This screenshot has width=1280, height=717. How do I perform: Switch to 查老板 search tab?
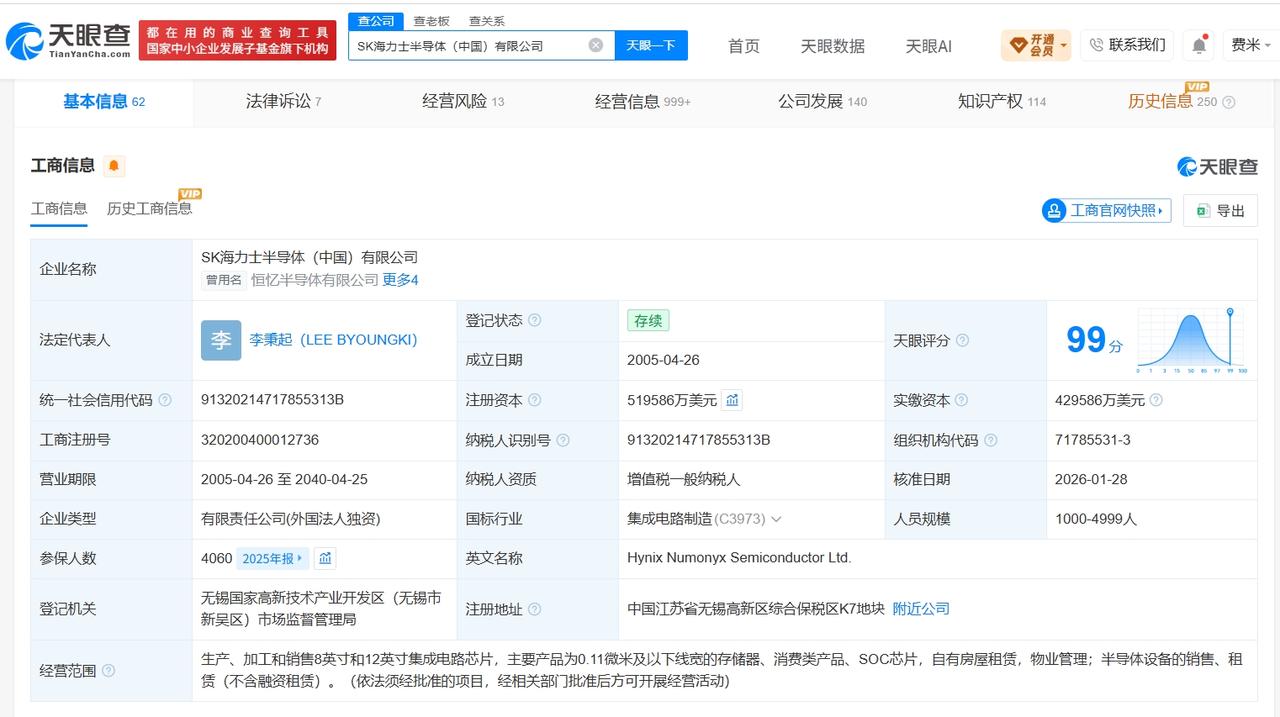point(432,21)
